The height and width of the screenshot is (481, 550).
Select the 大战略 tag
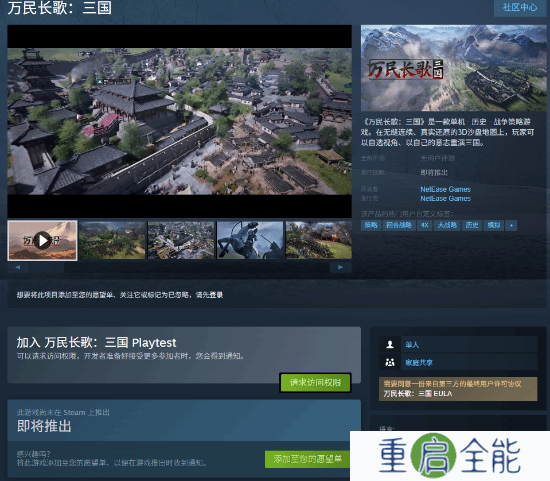(x=447, y=225)
